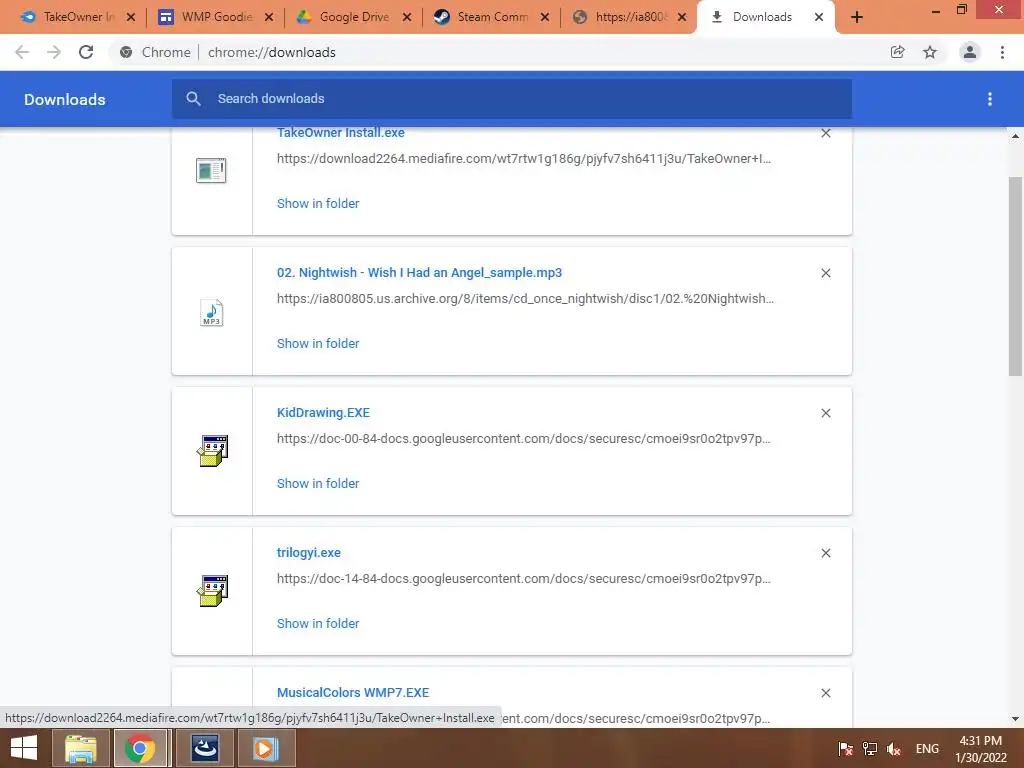The width and height of the screenshot is (1024, 768).
Task: Remove trilogyi.exe from downloads list
Action: click(x=826, y=553)
